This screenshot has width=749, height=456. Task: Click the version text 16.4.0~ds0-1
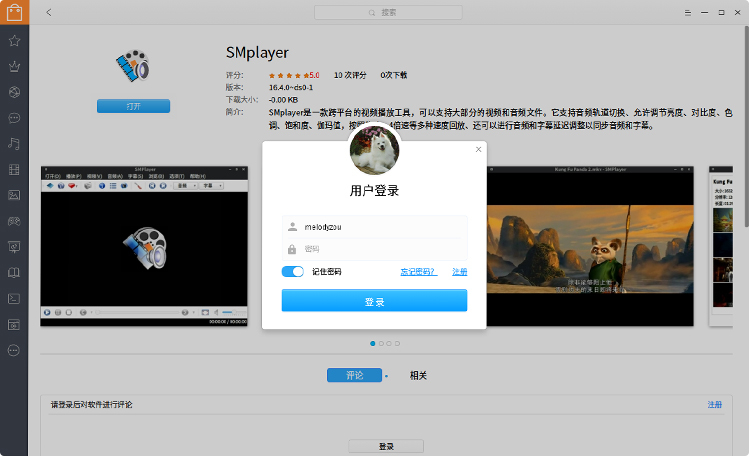pyautogui.click(x=291, y=87)
